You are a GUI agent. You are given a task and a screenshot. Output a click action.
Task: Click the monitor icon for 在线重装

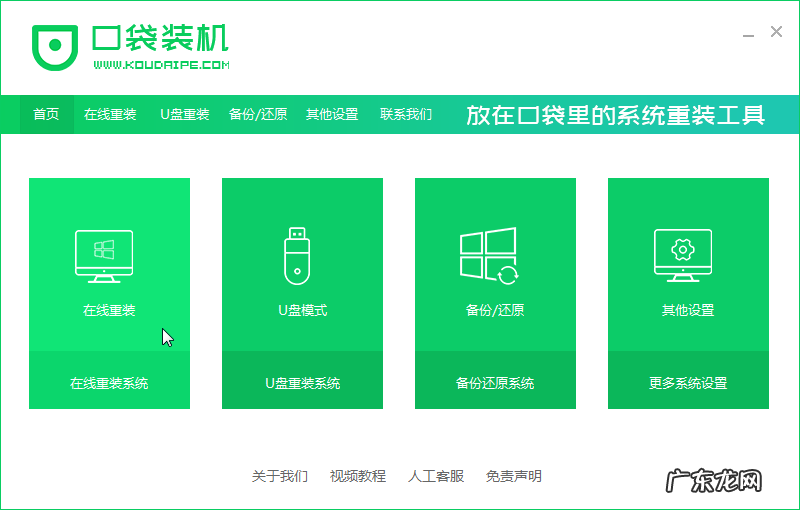(104, 256)
